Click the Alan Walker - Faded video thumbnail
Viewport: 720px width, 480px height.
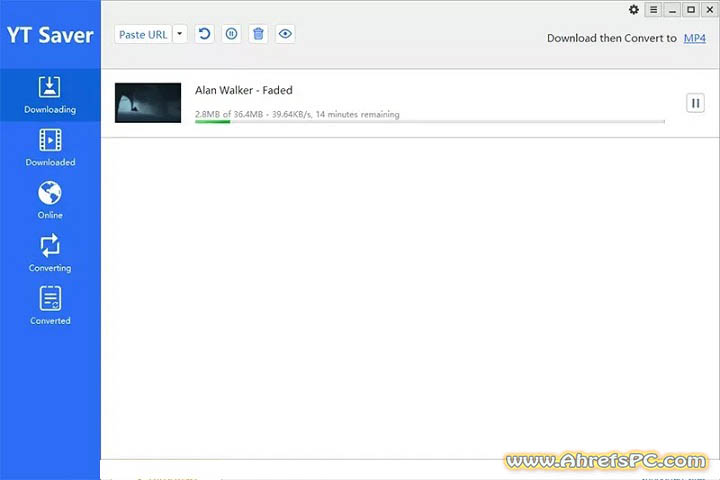[x=148, y=103]
